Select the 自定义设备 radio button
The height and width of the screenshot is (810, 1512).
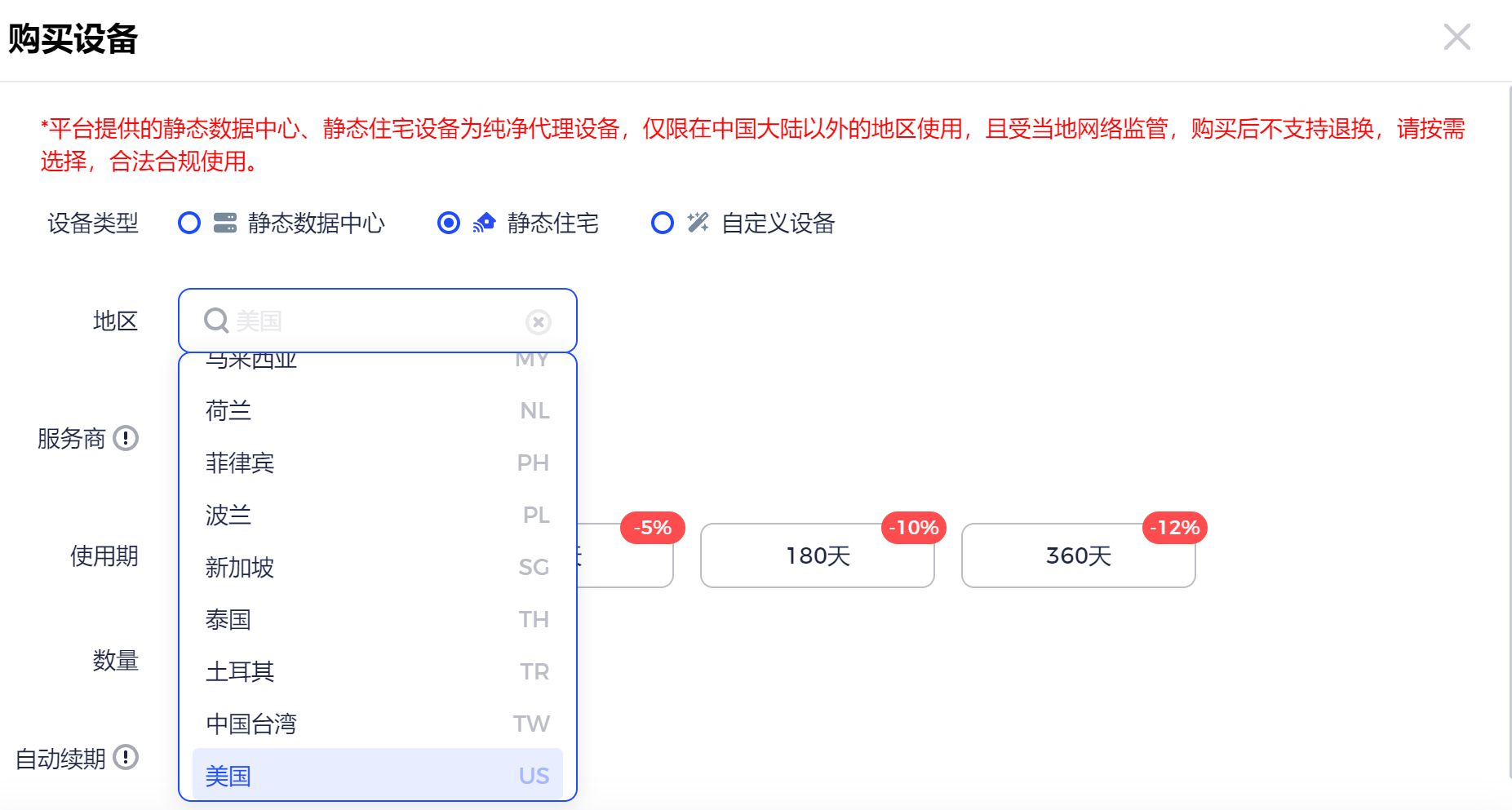(663, 223)
